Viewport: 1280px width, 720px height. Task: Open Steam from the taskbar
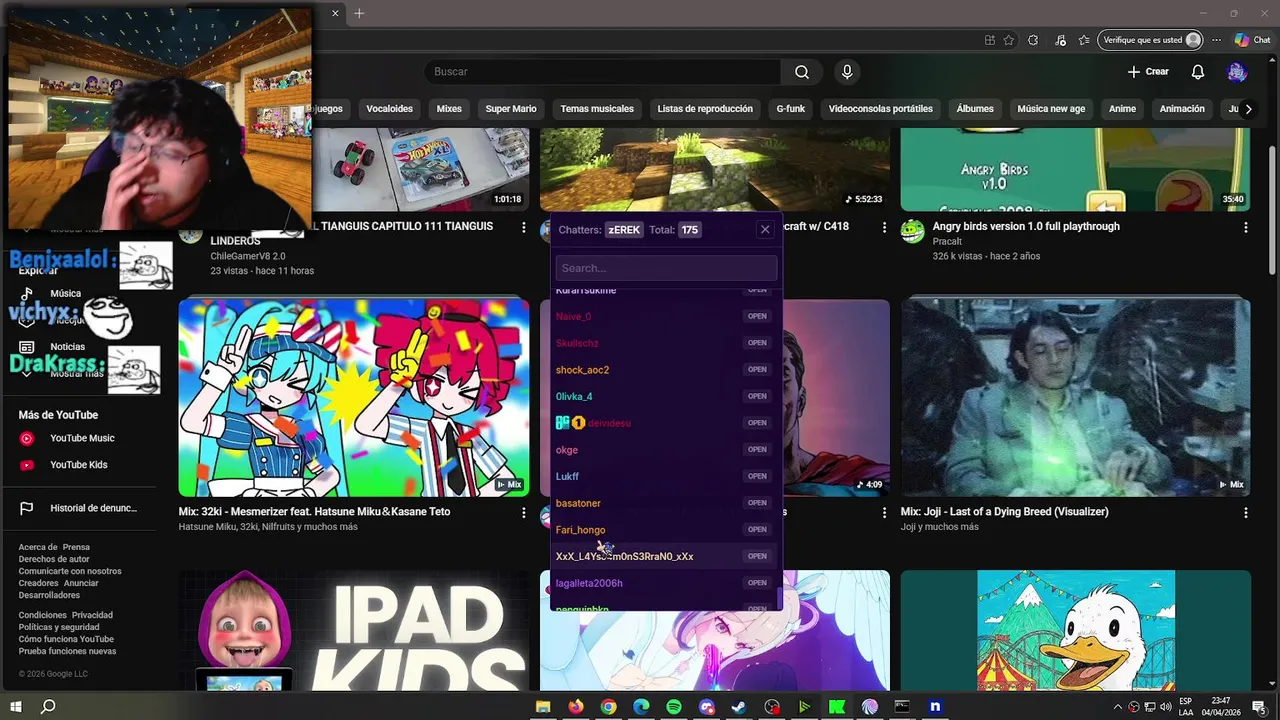[x=739, y=706]
